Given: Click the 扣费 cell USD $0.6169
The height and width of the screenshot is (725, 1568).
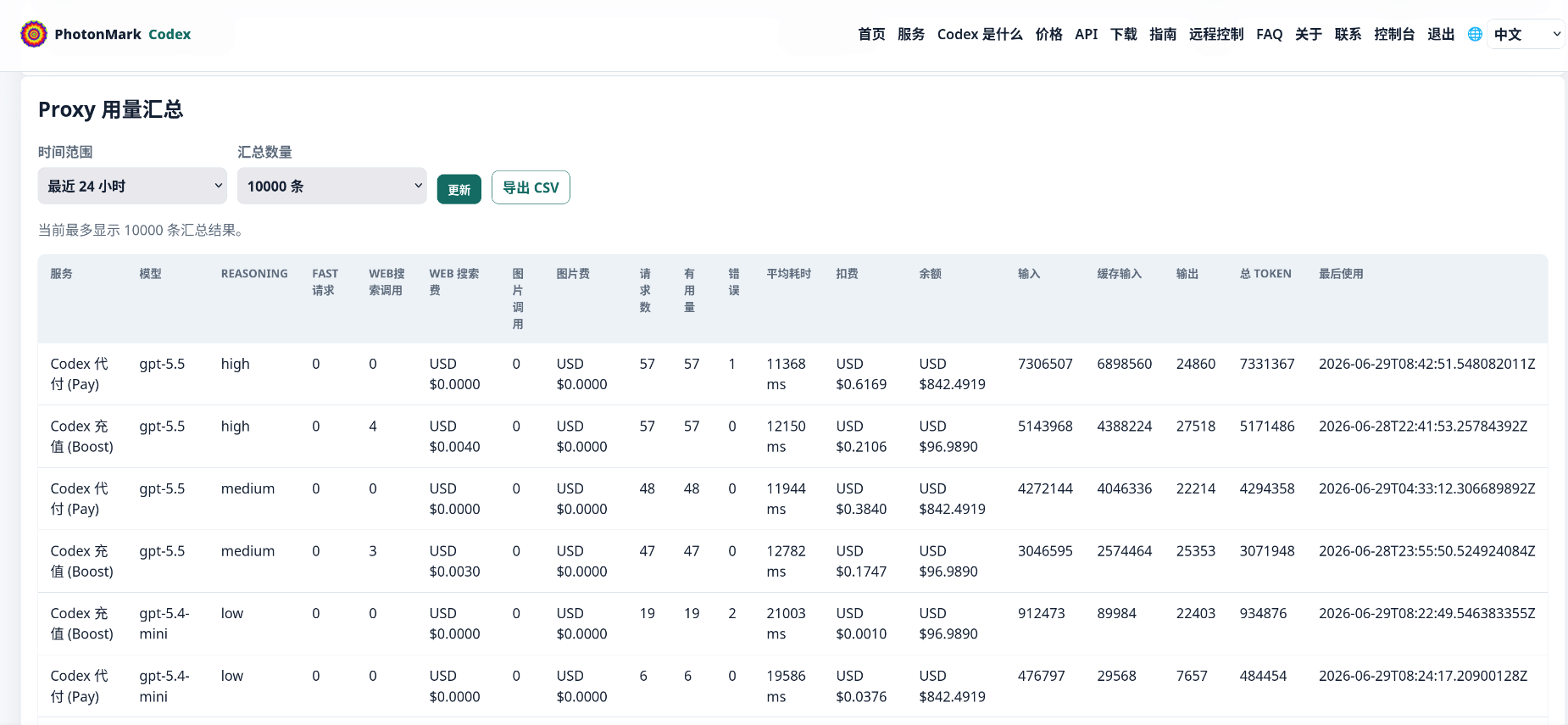Looking at the screenshot, I should (x=861, y=374).
